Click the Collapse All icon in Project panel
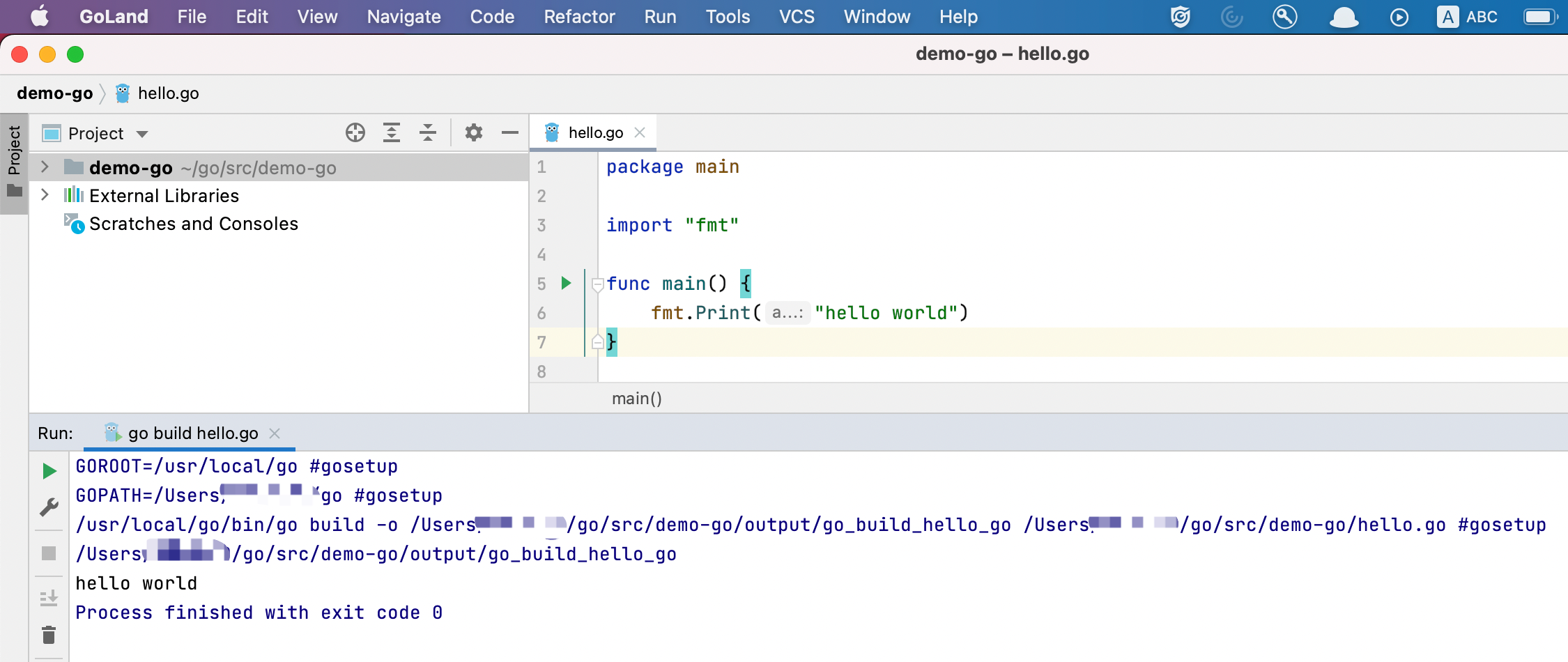This screenshot has height=662, width=1568. tap(428, 132)
